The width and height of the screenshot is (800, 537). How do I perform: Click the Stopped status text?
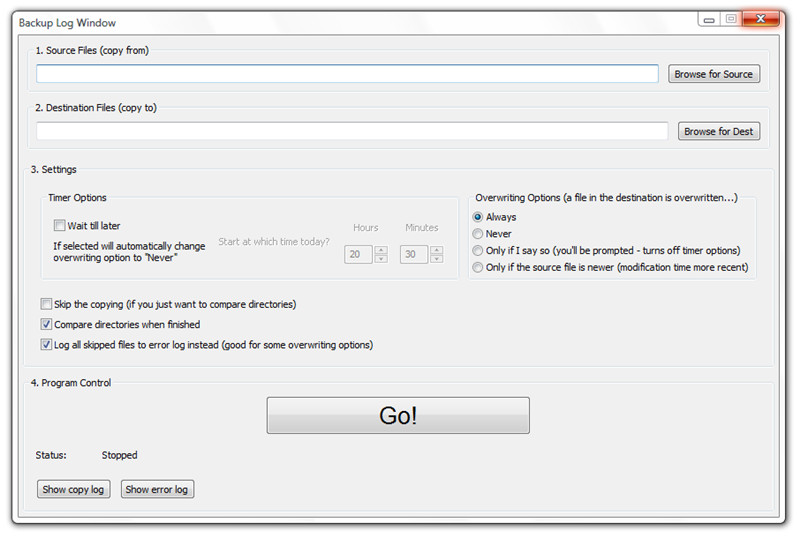tap(119, 455)
